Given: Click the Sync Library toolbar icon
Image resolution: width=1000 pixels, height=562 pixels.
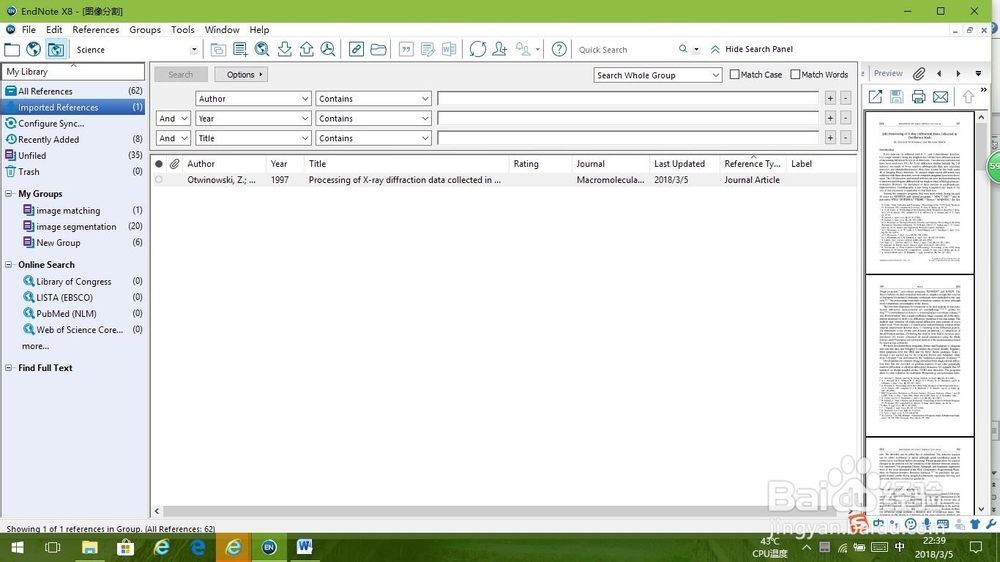Looking at the screenshot, I should tap(477, 49).
